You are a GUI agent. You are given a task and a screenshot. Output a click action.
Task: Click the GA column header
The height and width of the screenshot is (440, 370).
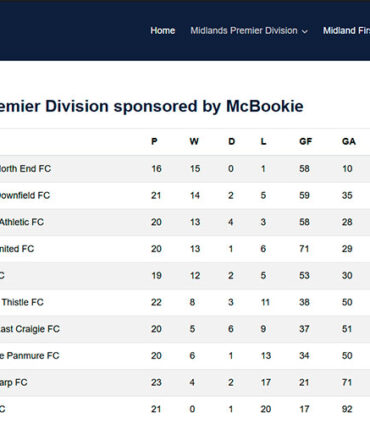click(x=349, y=141)
